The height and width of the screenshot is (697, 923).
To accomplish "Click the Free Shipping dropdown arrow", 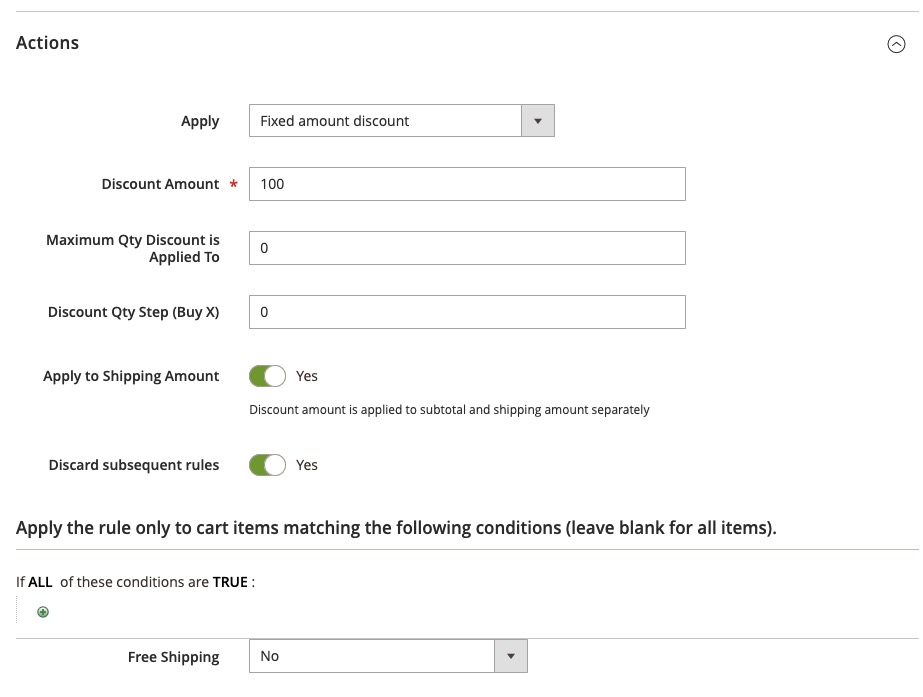I will coord(511,656).
